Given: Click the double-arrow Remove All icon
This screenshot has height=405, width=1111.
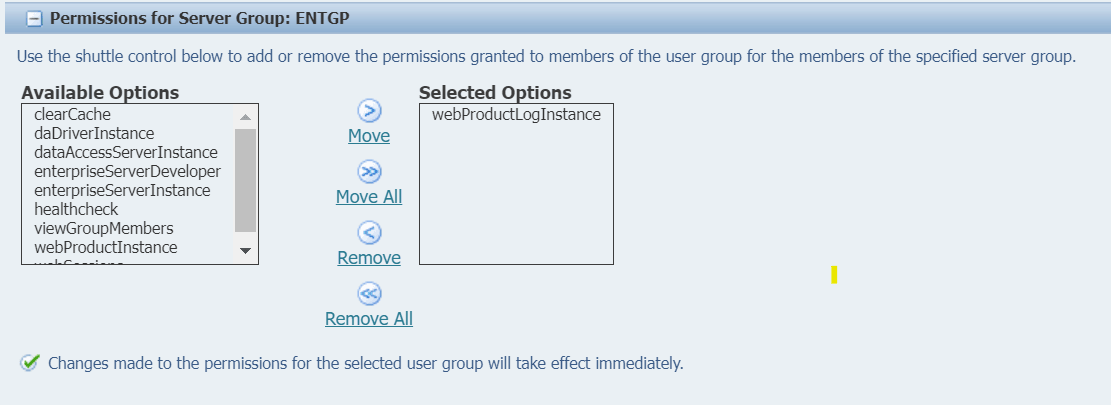Looking at the screenshot, I should point(369,294).
